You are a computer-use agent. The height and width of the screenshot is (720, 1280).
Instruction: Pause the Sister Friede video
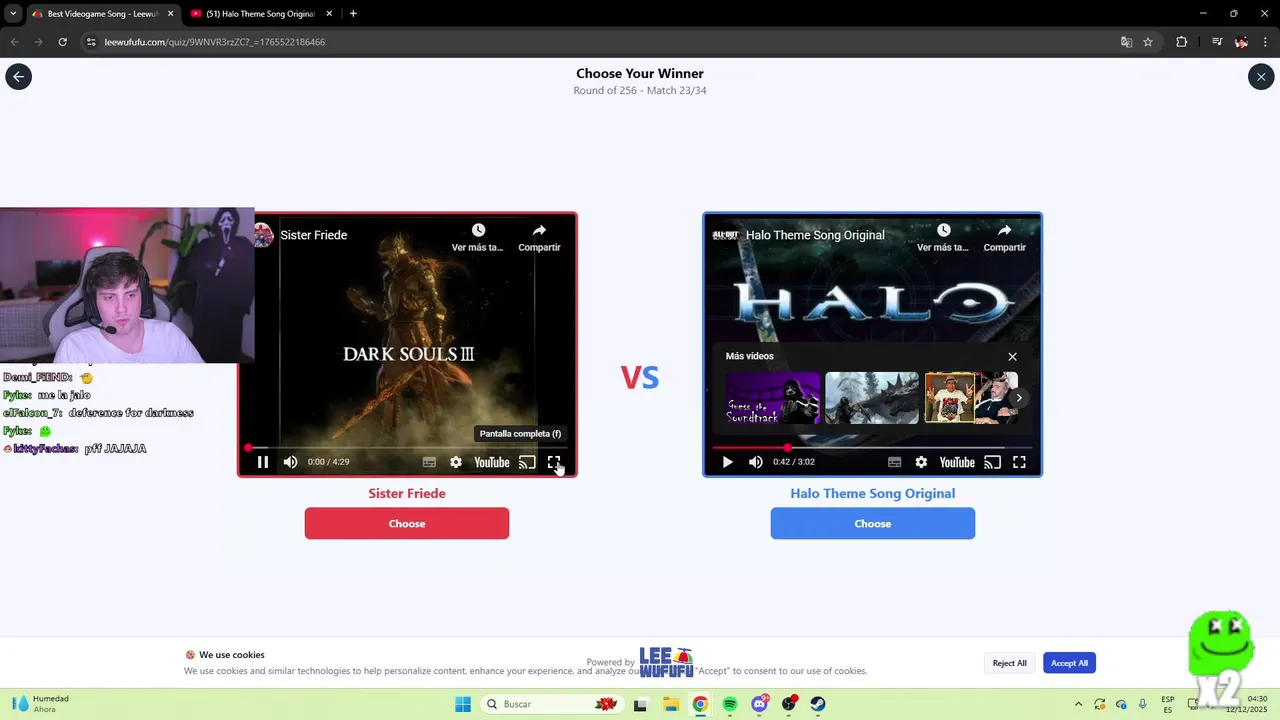pyautogui.click(x=263, y=462)
